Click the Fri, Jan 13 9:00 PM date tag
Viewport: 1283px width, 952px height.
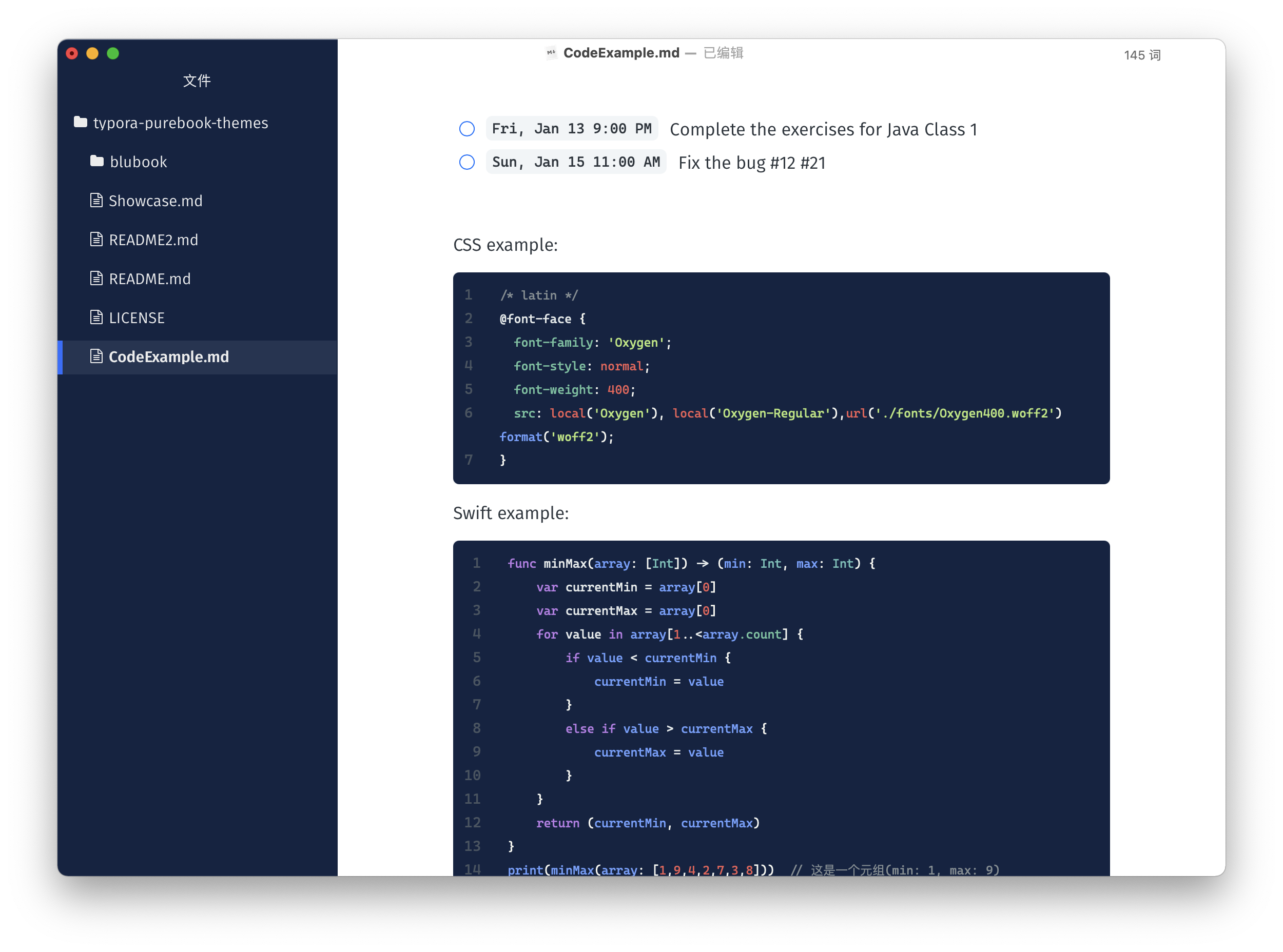(571, 129)
